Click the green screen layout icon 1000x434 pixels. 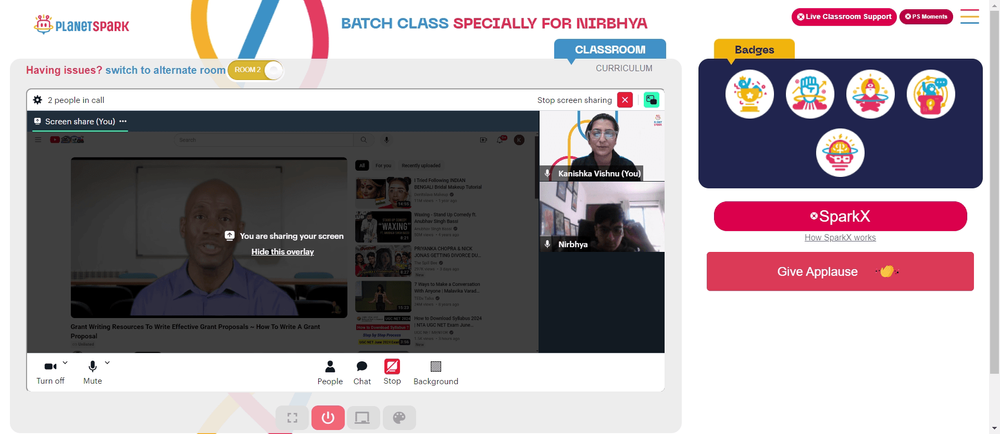tap(651, 100)
